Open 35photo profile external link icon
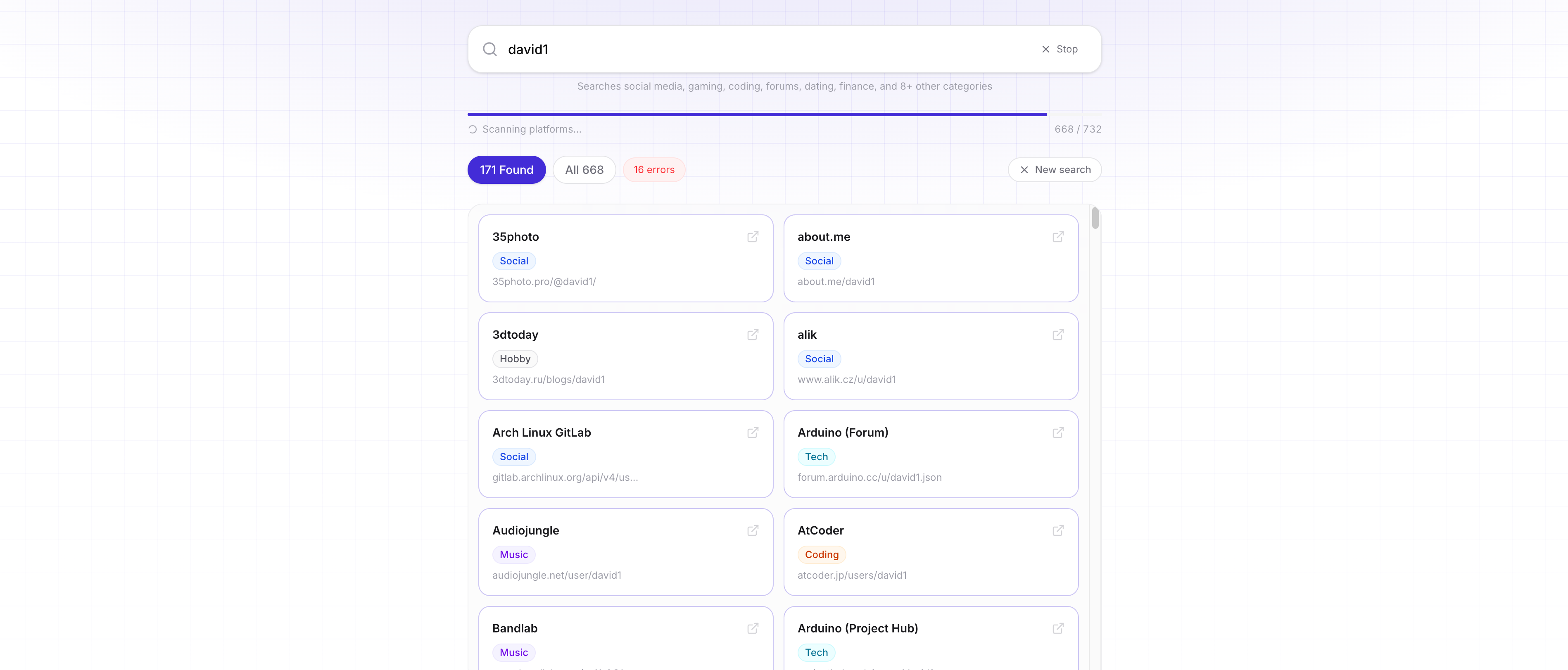This screenshot has height=670, width=1568. coord(753,237)
